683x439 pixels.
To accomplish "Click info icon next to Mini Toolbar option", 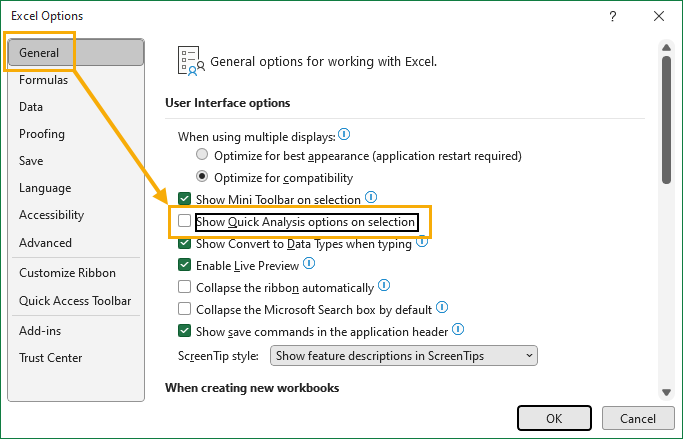I will (371, 197).
